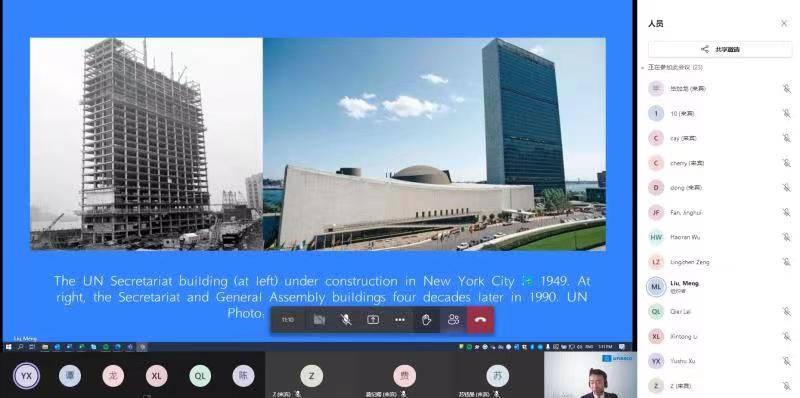Hang up with the red phone button
The width and height of the screenshot is (800, 398).
(480, 320)
